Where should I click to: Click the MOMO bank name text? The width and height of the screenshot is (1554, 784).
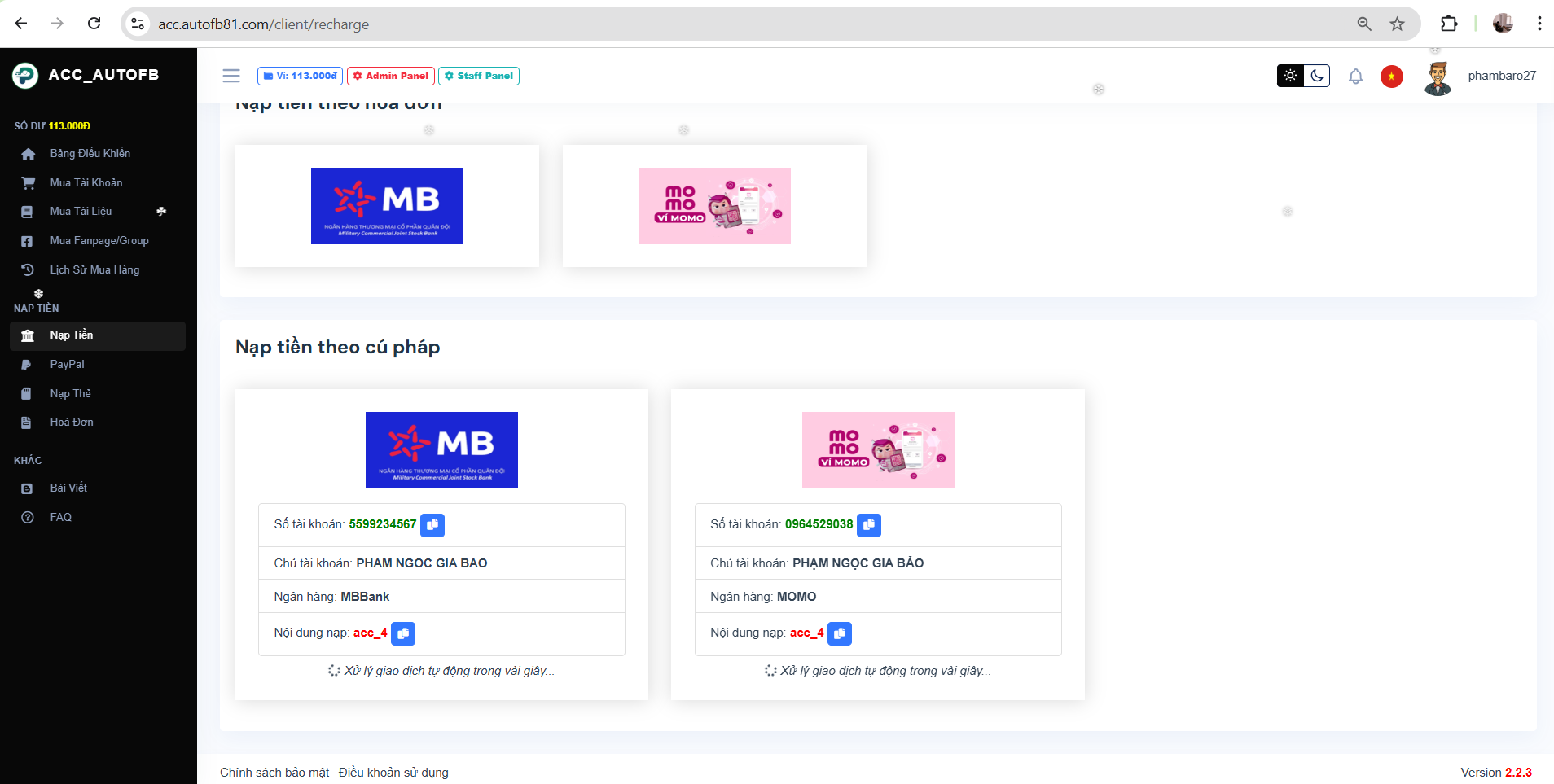click(797, 597)
